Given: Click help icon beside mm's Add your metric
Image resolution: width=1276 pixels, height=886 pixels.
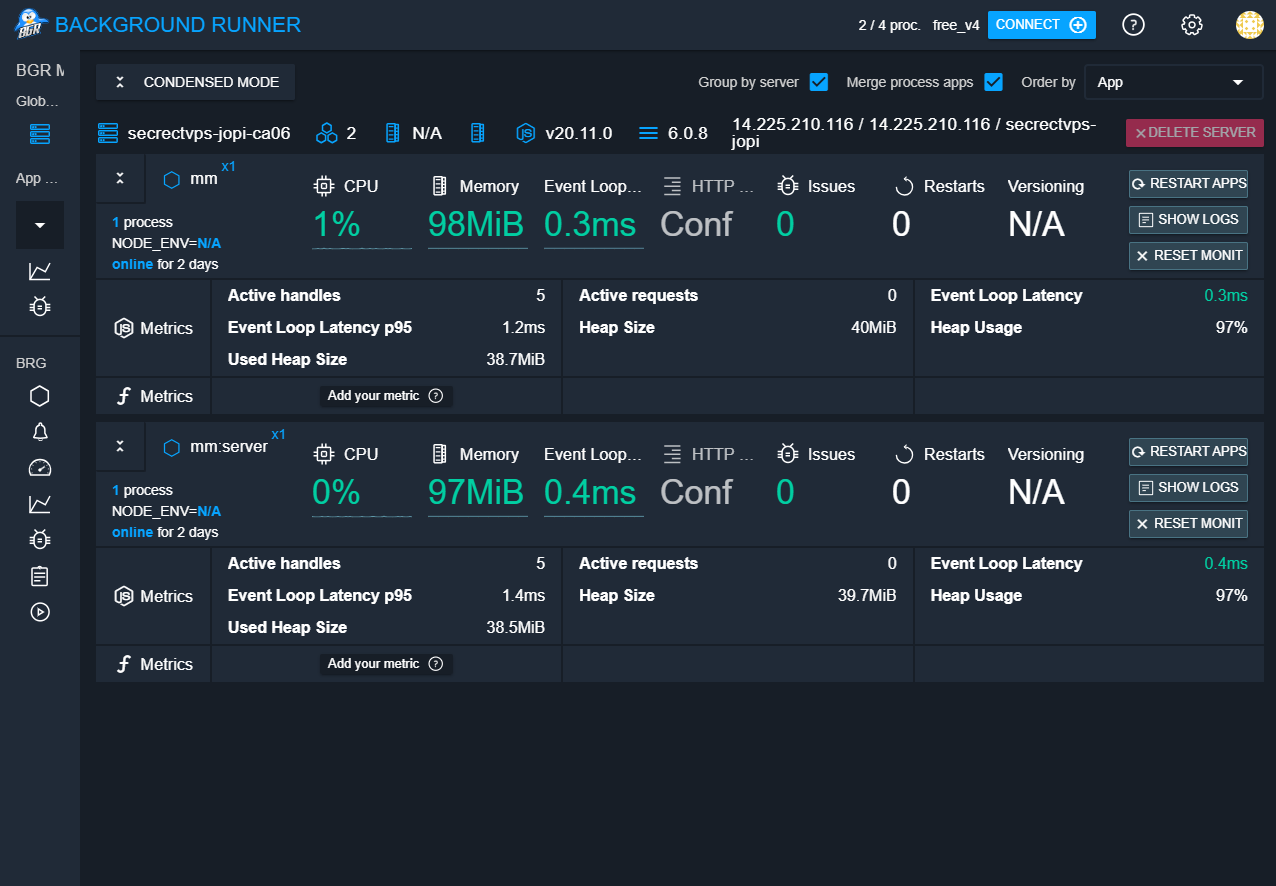Looking at the screenshot, I should coord(436,396).
